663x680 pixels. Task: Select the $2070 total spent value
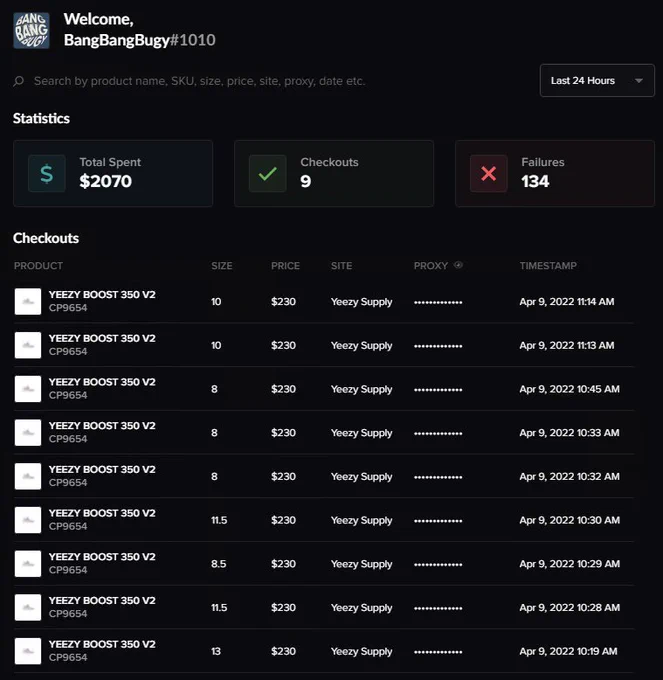tap(105, 181)
